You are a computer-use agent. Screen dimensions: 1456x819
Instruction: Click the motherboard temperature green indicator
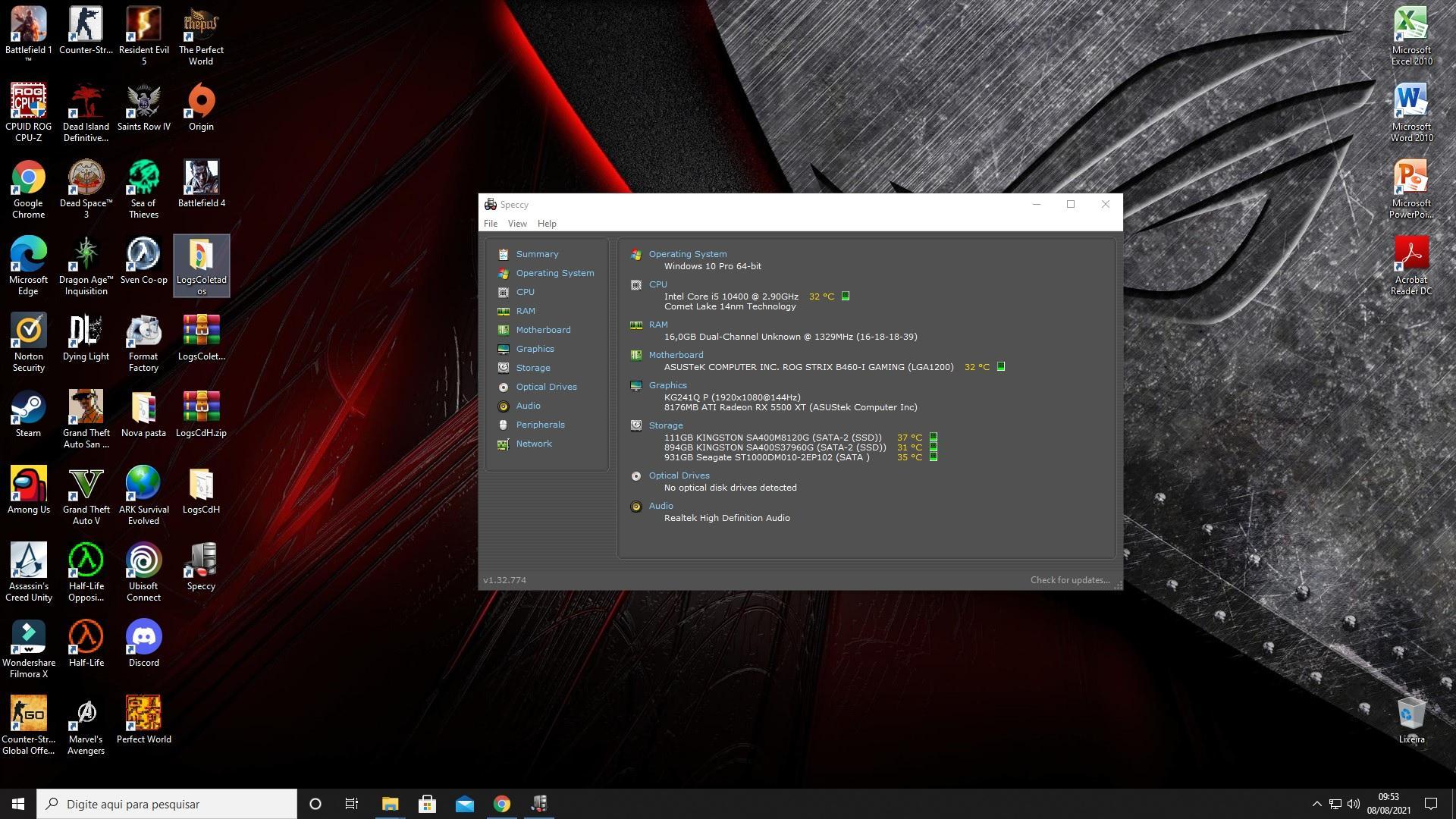coord(1000,367)
